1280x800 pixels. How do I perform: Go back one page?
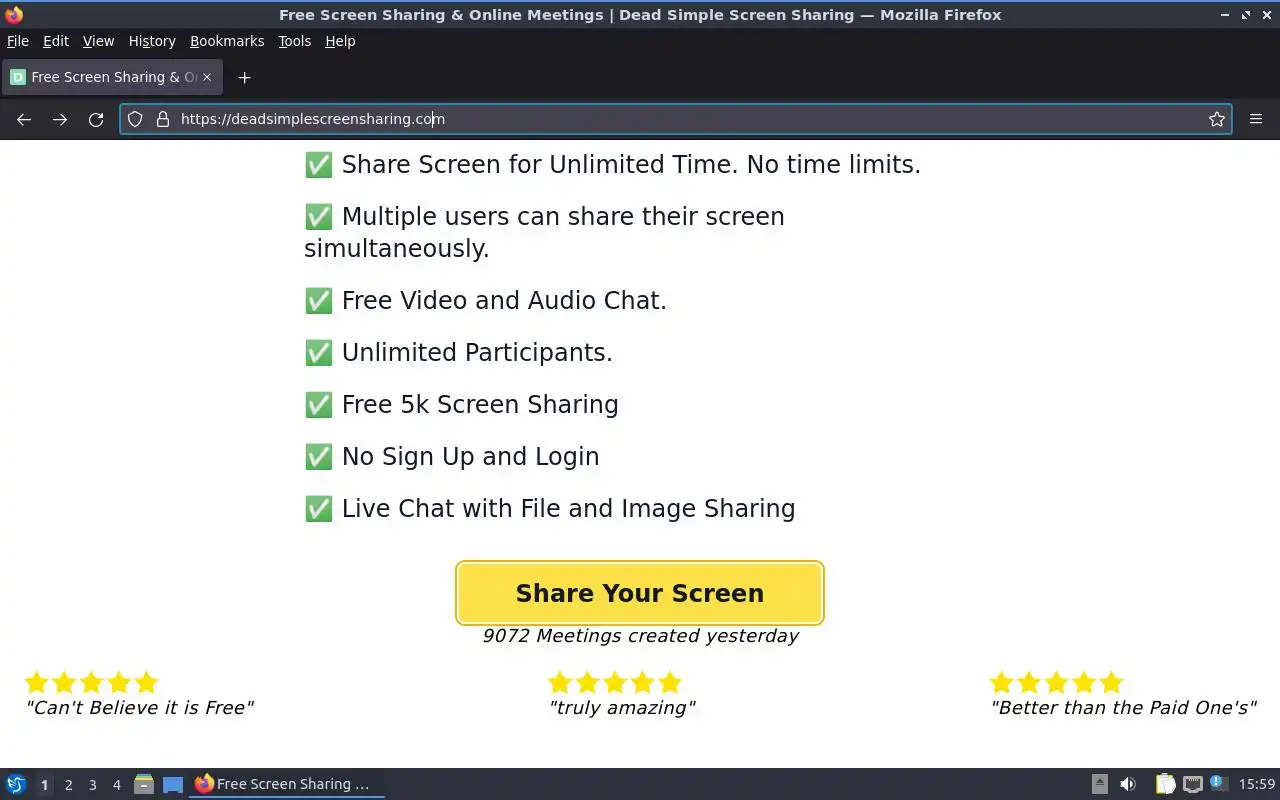point(24,119)
